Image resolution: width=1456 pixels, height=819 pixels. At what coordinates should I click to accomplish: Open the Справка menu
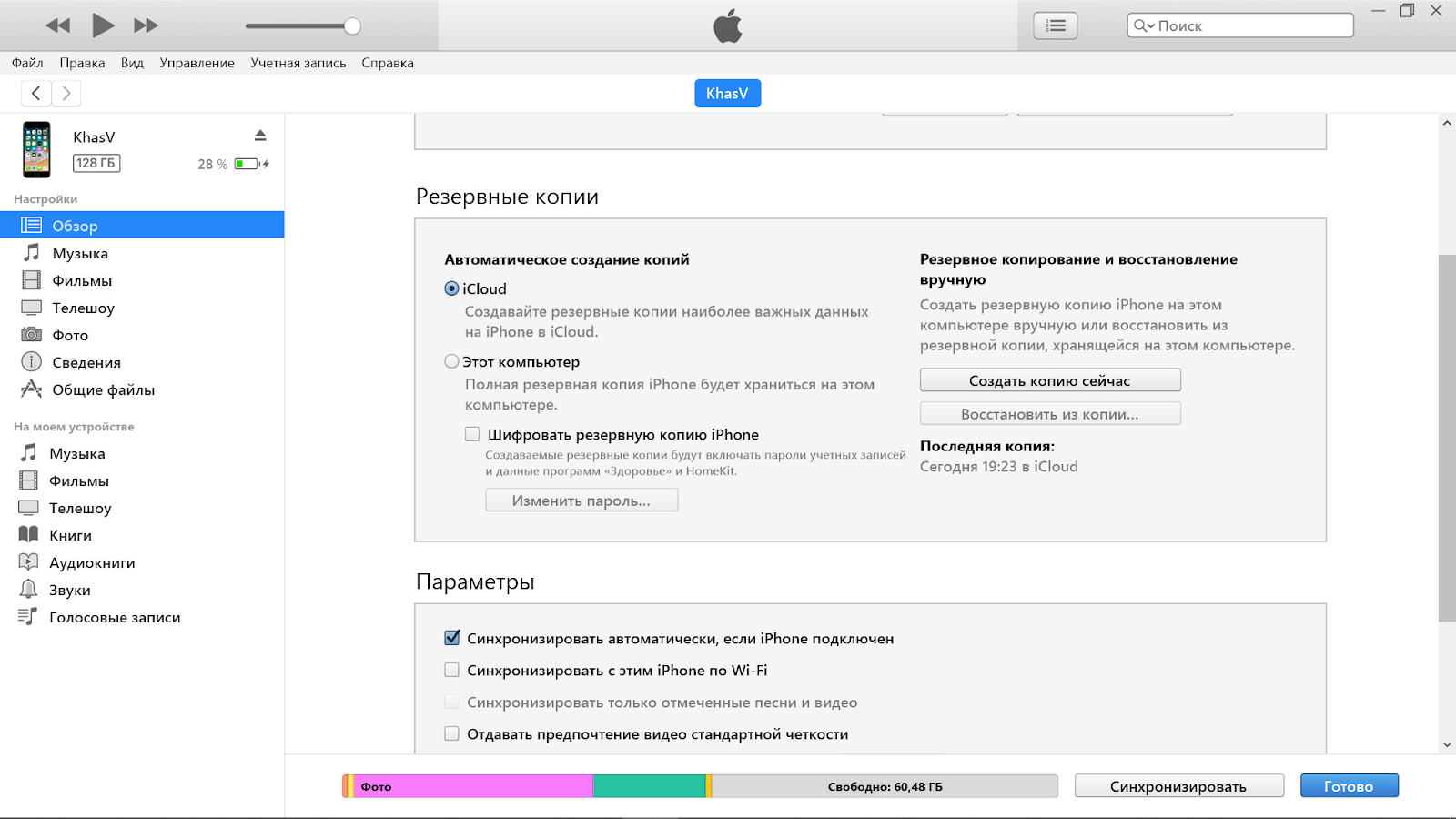388,63
